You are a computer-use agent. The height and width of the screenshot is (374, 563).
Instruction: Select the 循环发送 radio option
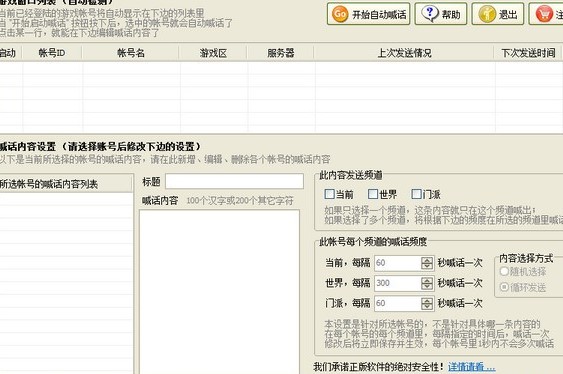(504, 287)
